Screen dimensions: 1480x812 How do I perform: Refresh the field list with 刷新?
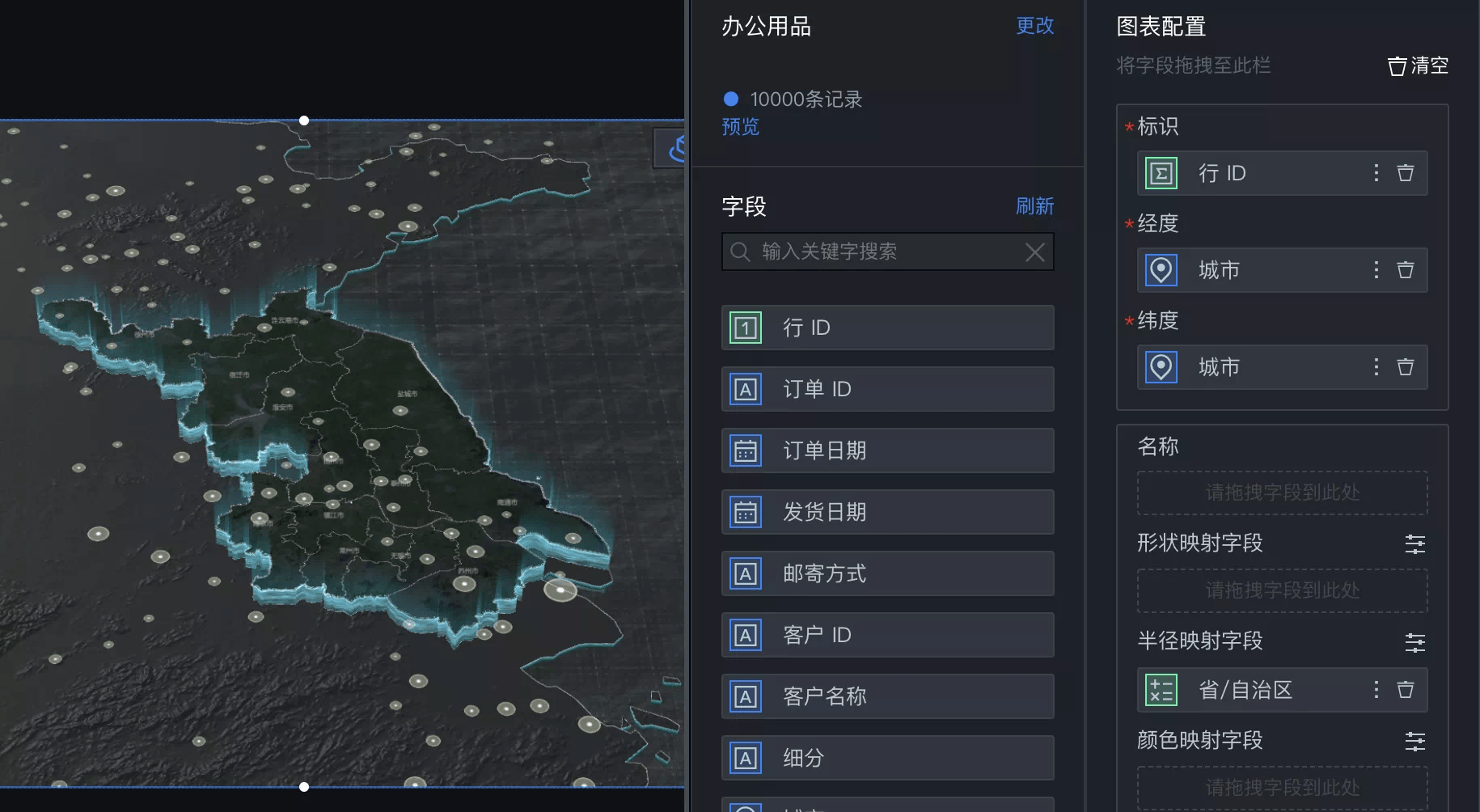pos(1034,206)
